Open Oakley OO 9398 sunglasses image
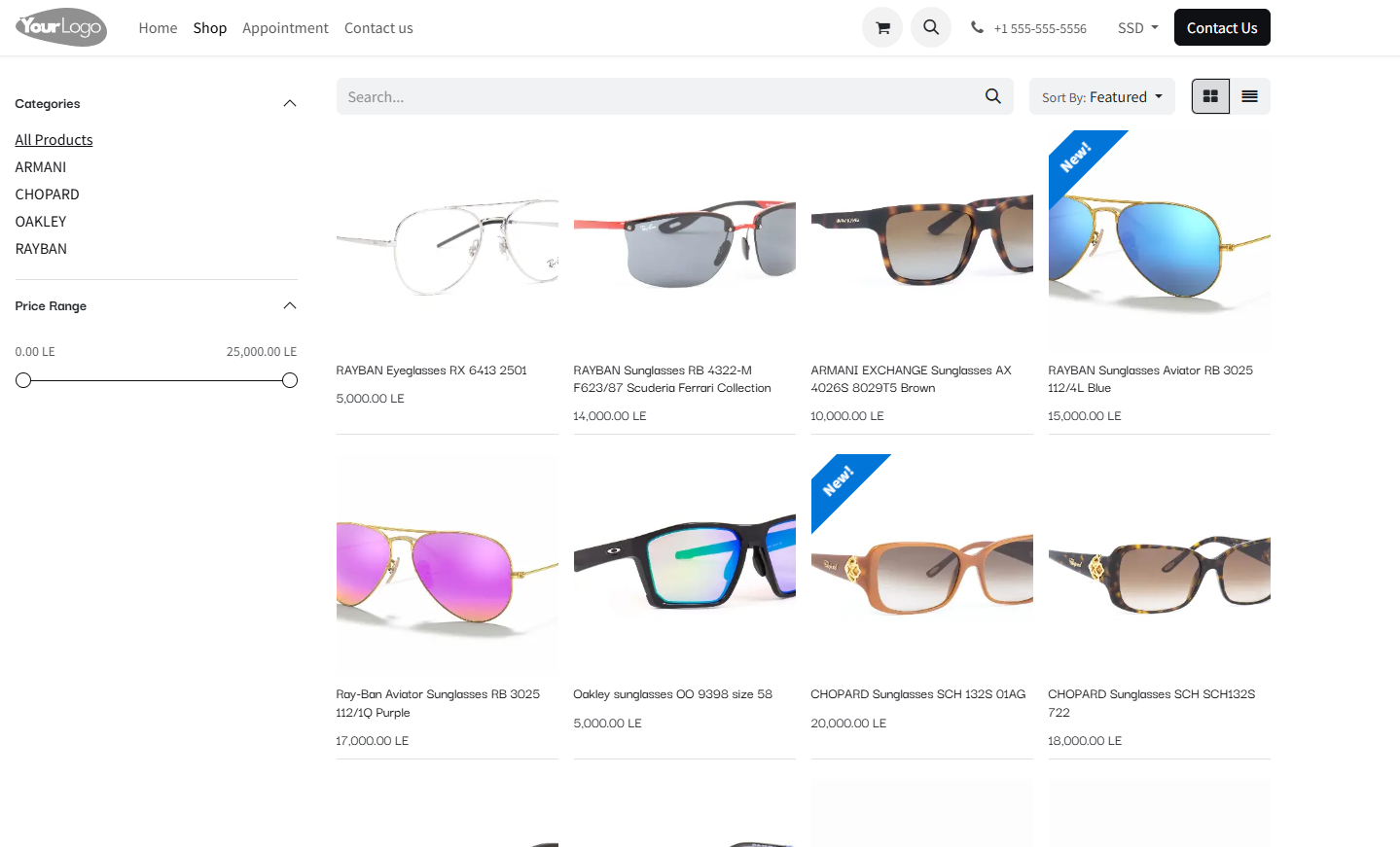 point(685,565)
